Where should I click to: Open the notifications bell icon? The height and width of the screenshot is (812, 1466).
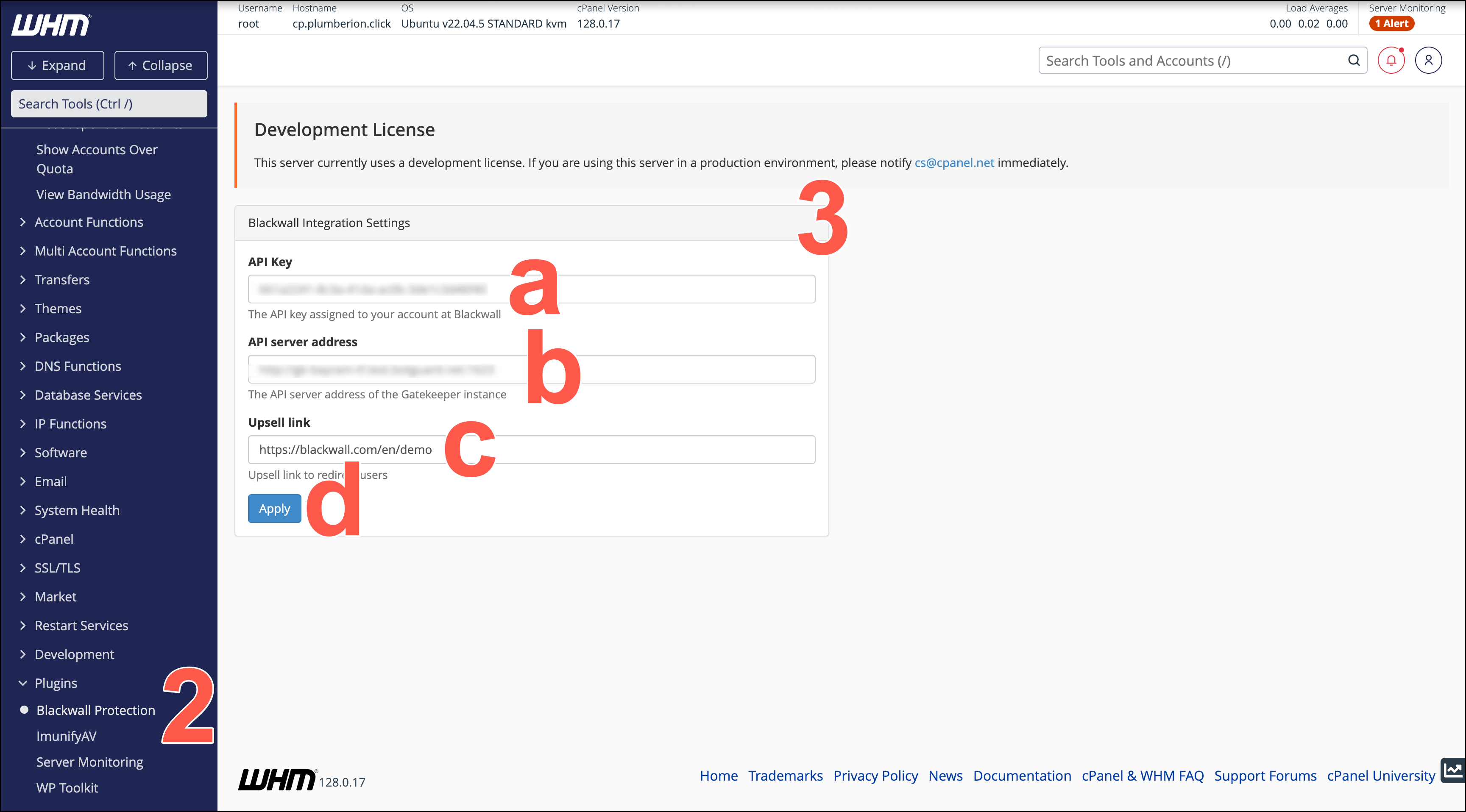coord(1391,60)
